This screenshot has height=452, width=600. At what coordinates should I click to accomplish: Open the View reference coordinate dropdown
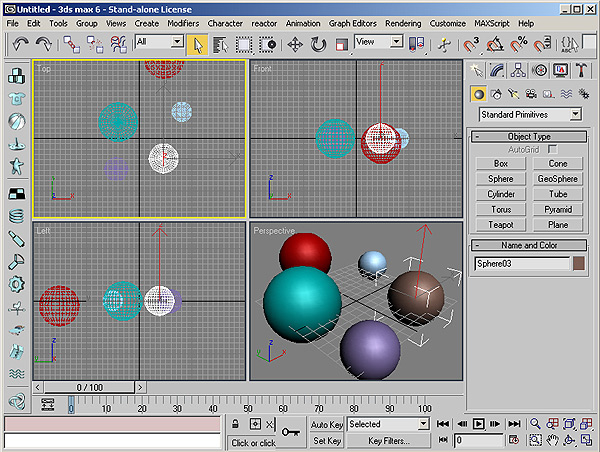tap(380, 42)
